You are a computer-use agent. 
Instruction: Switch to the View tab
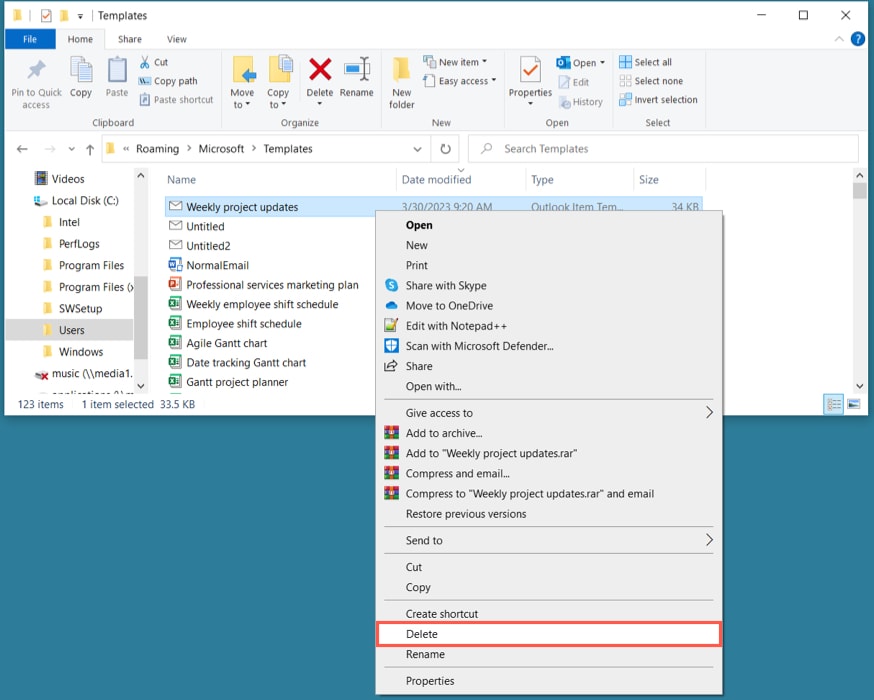click(x=176, y=39)
